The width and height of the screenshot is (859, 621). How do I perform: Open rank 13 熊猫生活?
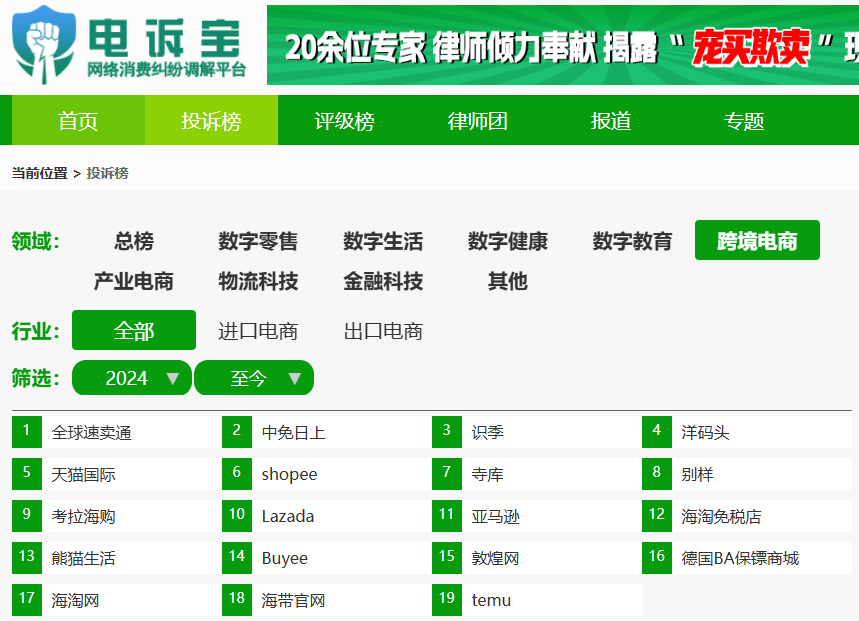pos(116,558)
